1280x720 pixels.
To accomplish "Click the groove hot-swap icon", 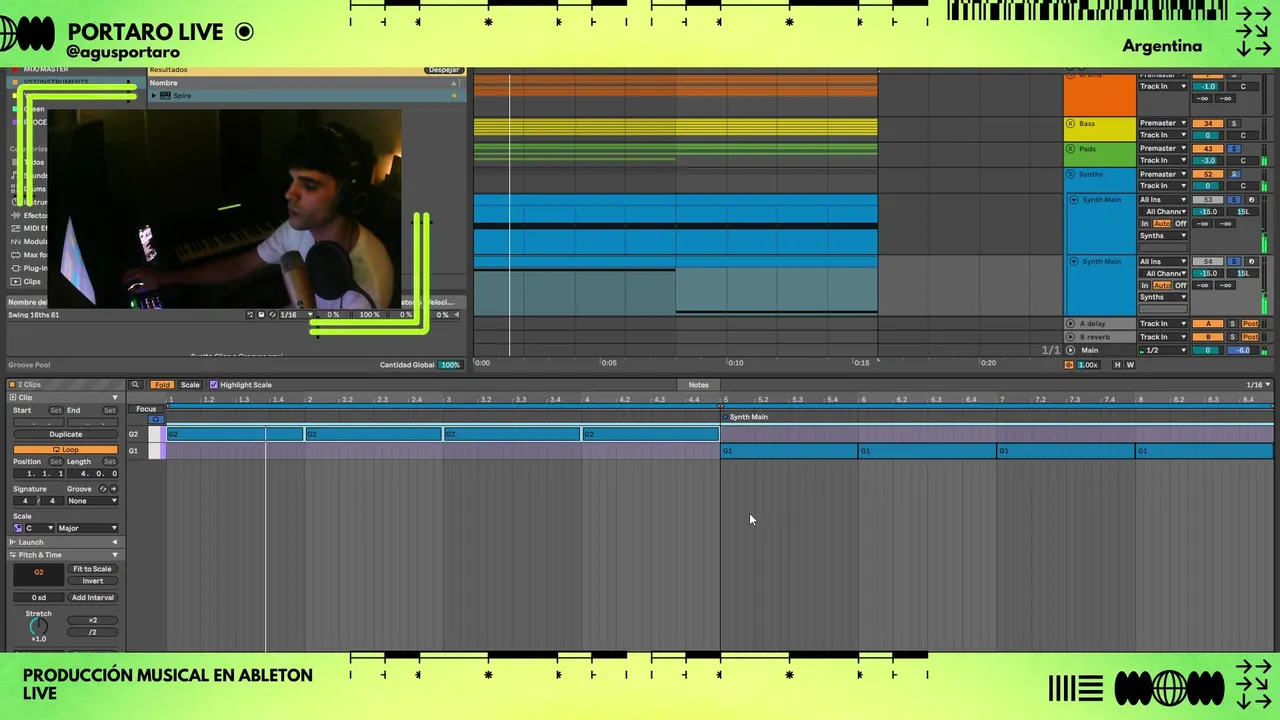I will [x=103, y=489].
